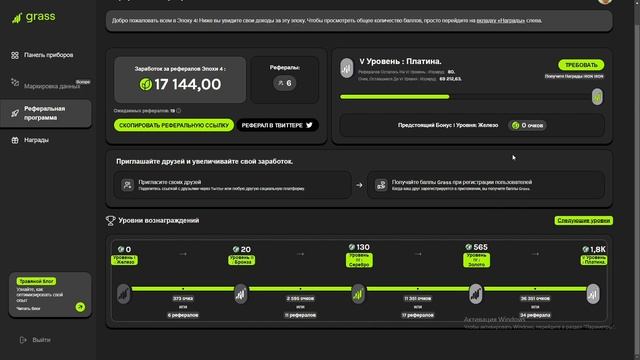This screenshot has width=640, height=360.
Task: Click the user avatar in top corner
Action: click(605, 2)
